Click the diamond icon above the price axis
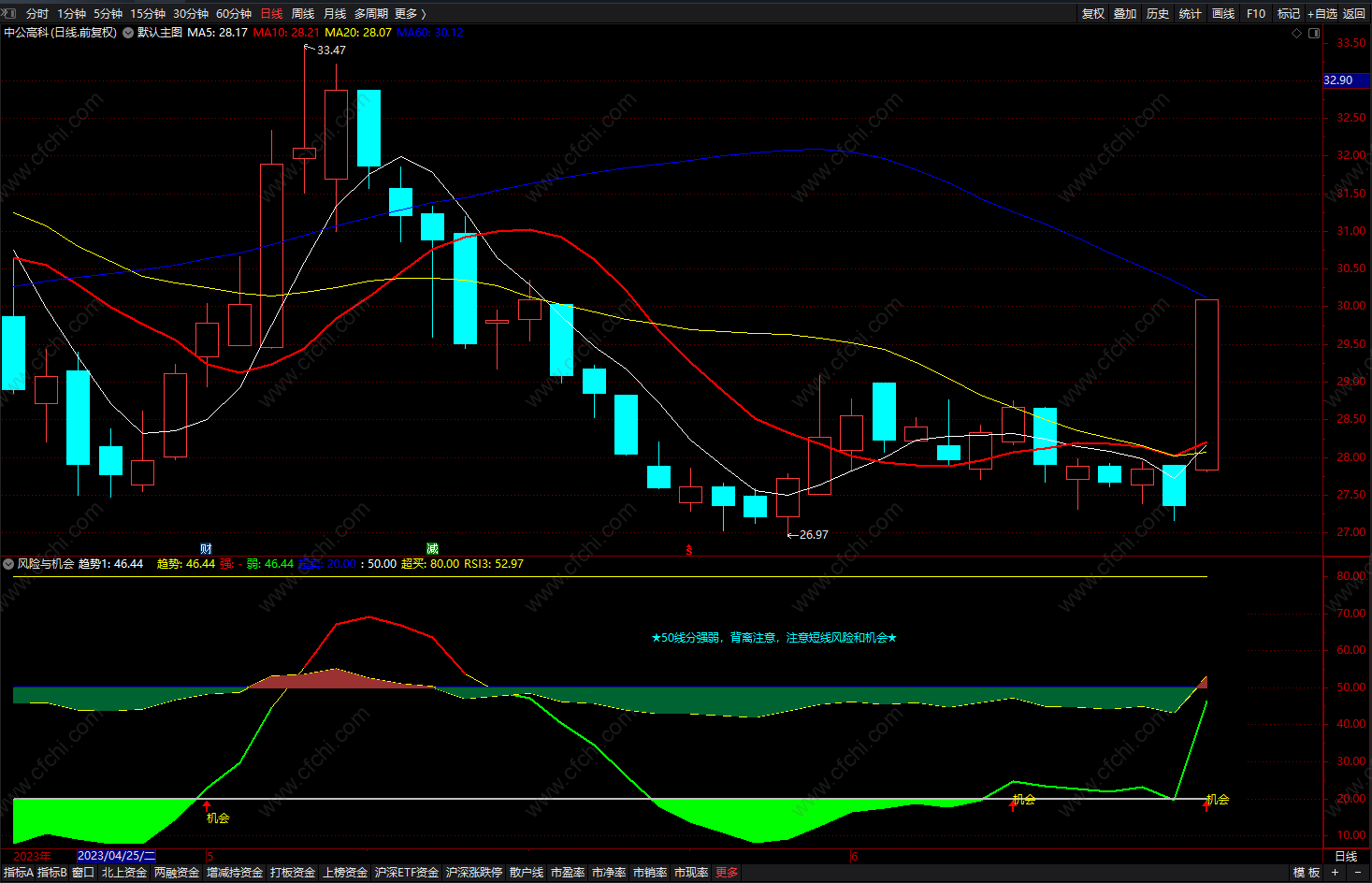Screen dimensions: 1372x883 pyautogui.click(x=1296, y=33)
